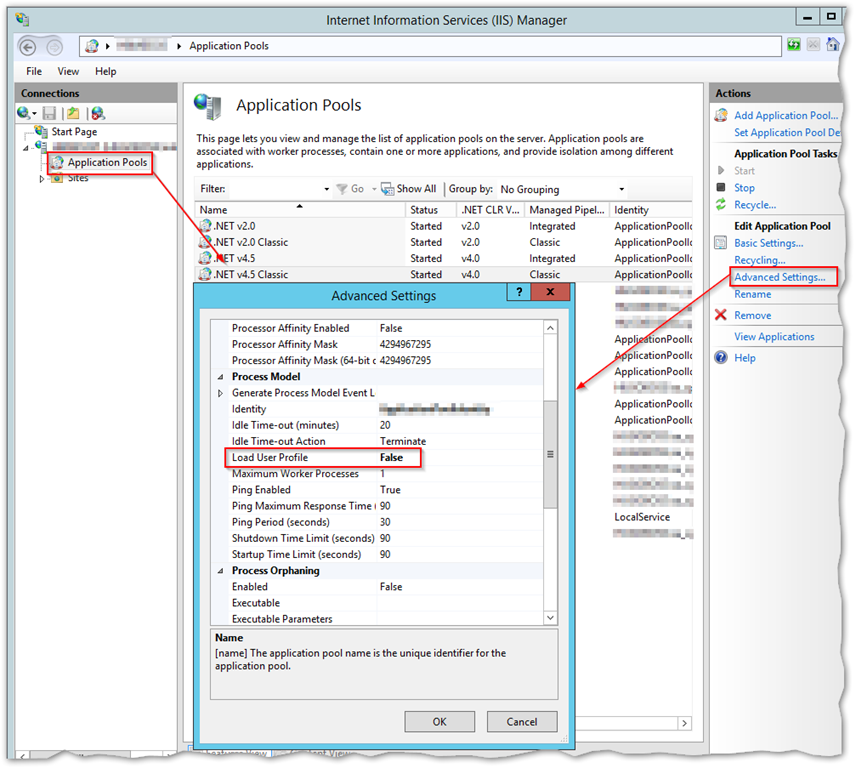This screenshot has height=768, width=856.
Task: Click OK in Advanced Settings dialog
Action: [439, 721]
